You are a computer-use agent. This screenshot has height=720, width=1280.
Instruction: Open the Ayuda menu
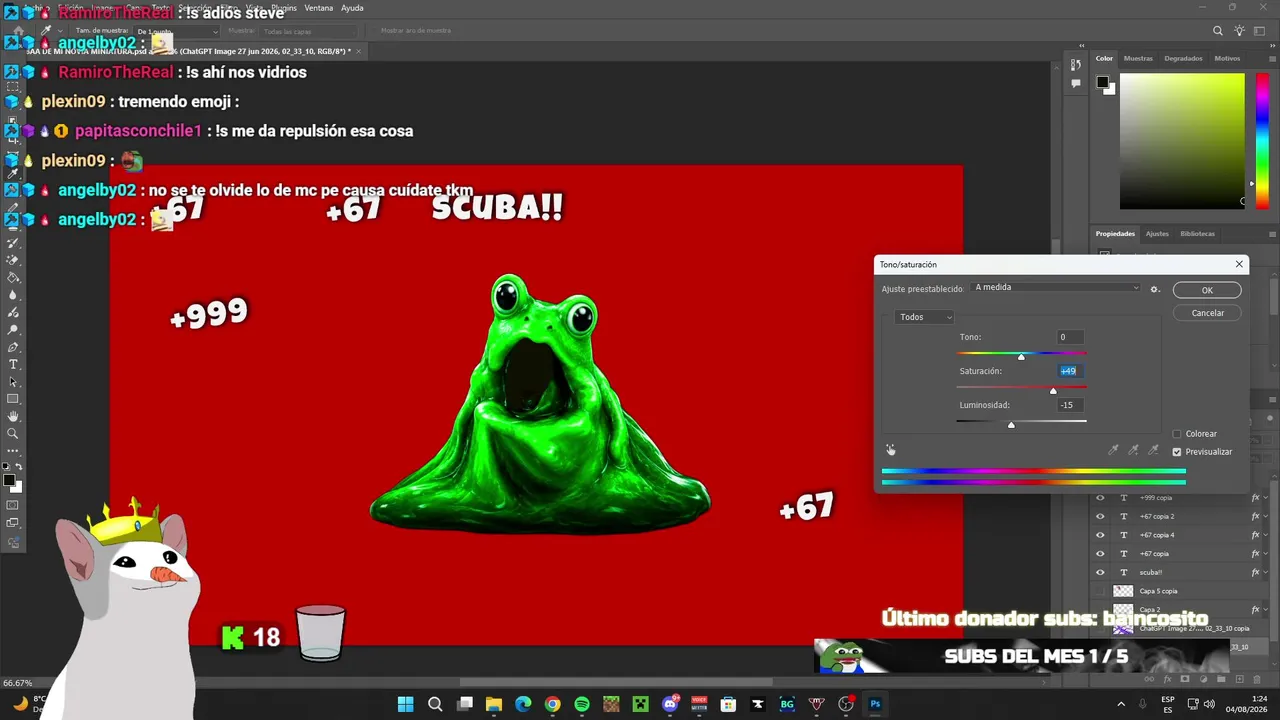[352, 8]
